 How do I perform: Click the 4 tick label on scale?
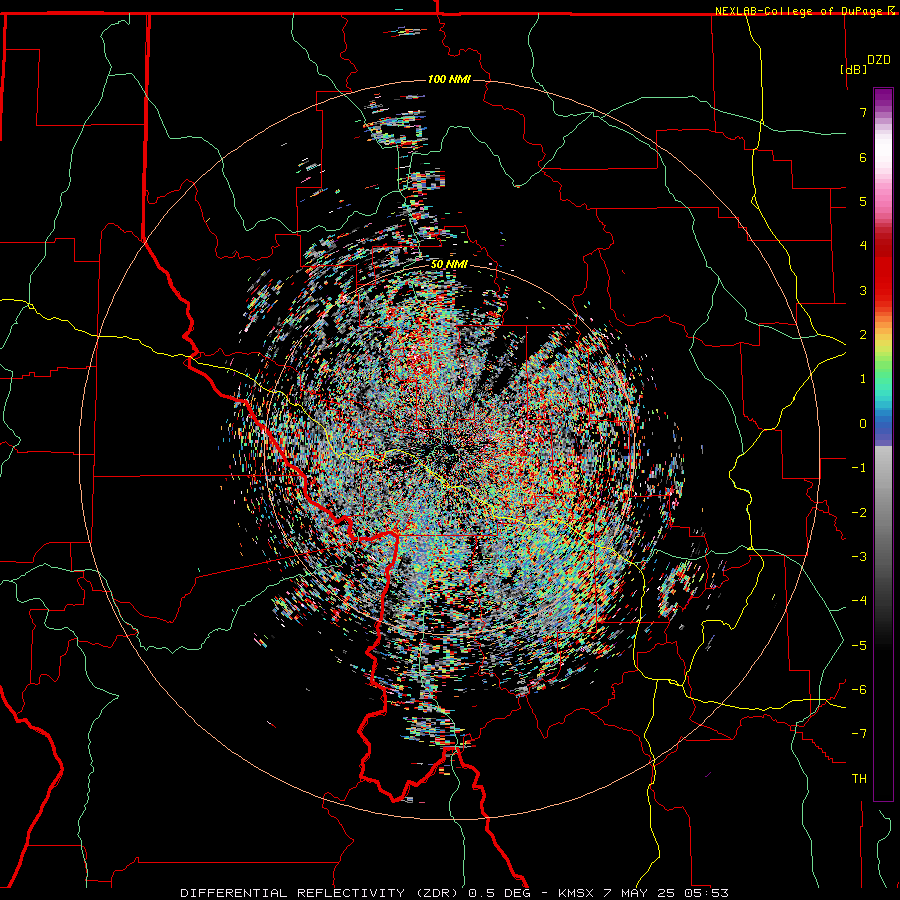point(863,246)
